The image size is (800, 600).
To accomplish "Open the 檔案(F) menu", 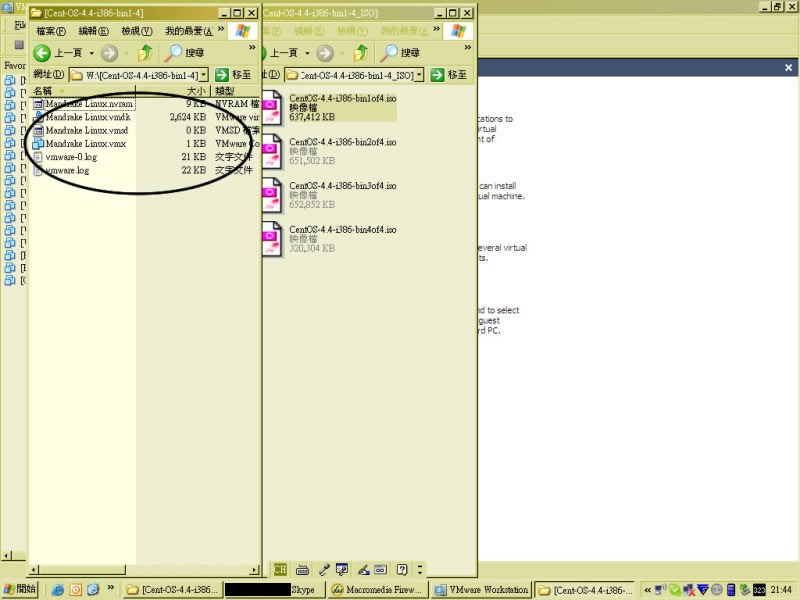I will click(x=51, y=31).
